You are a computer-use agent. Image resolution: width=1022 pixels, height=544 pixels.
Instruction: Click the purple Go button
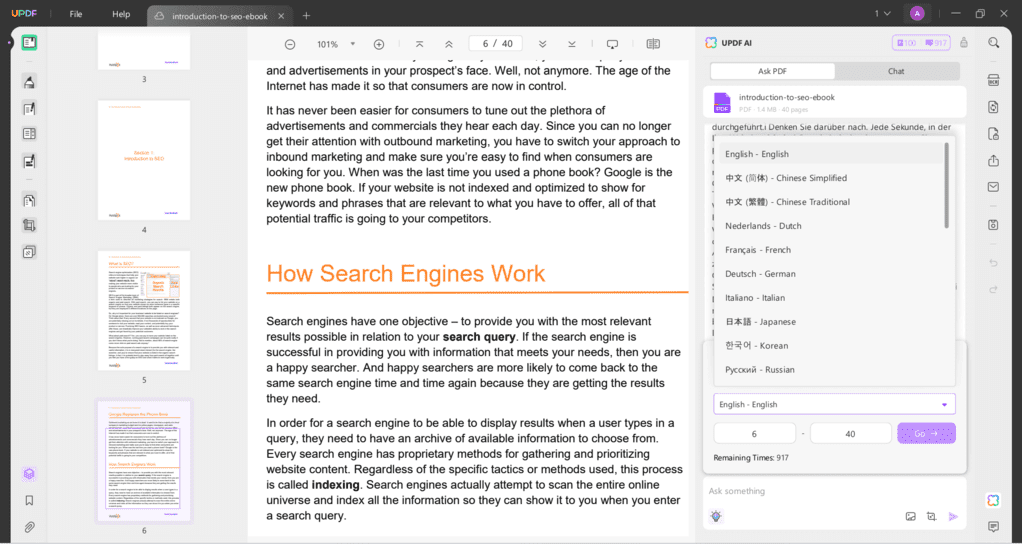(x=926, y=433)
